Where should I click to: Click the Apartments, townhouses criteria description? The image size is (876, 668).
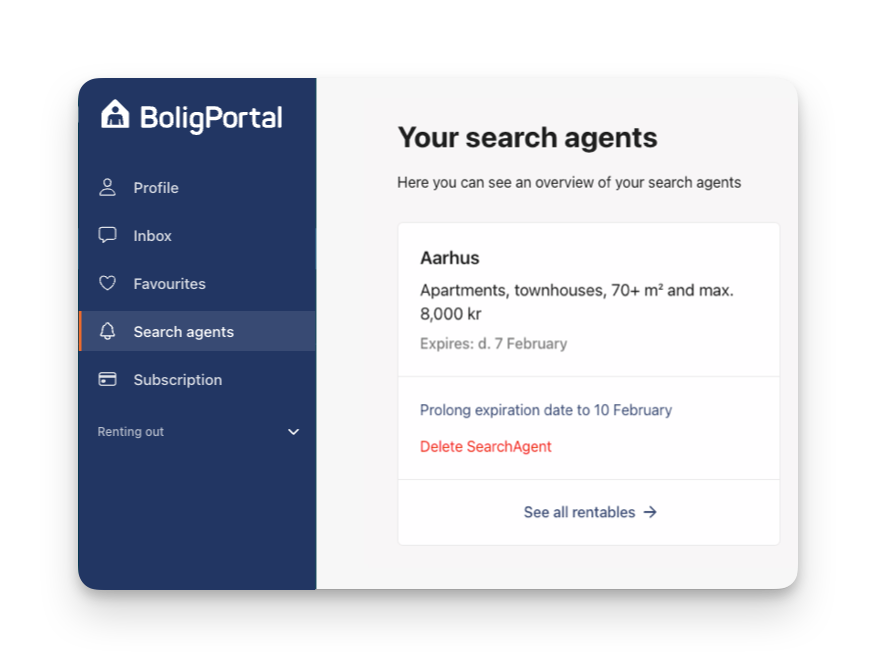577,302
